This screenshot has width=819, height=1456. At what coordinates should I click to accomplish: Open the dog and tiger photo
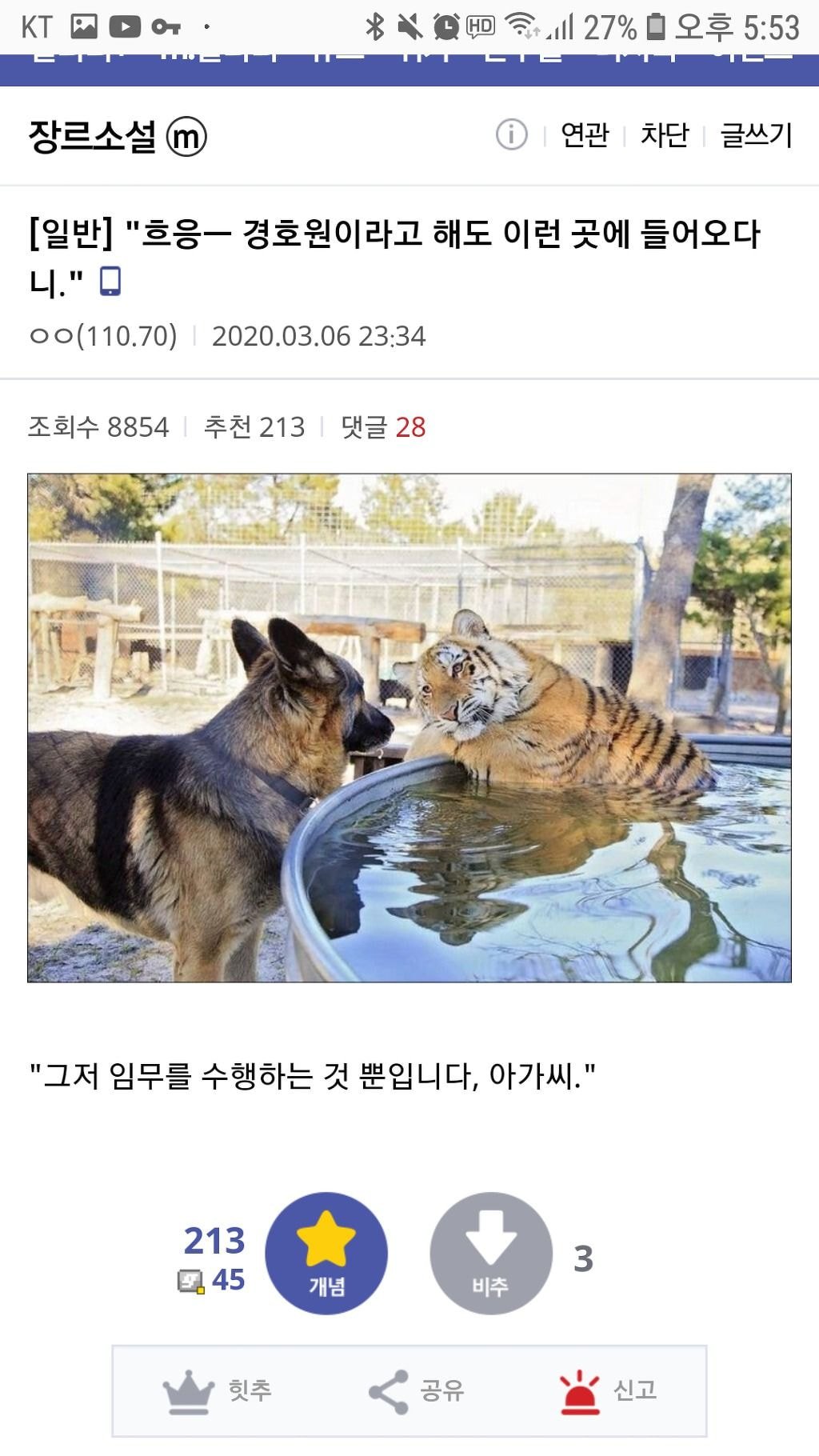[x=409, y=728]
